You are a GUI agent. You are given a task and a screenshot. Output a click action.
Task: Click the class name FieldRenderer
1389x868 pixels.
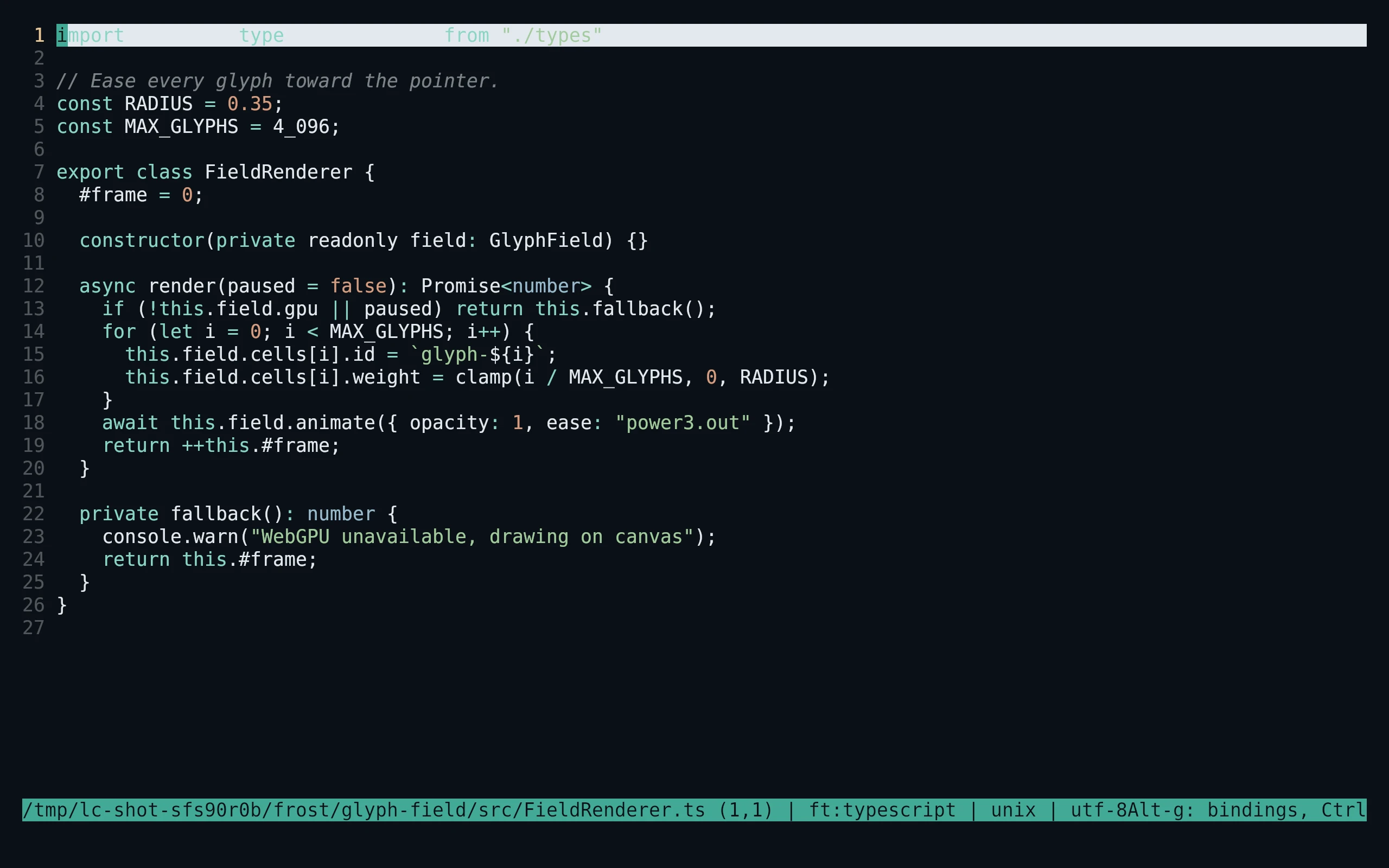tap(278, 172)
